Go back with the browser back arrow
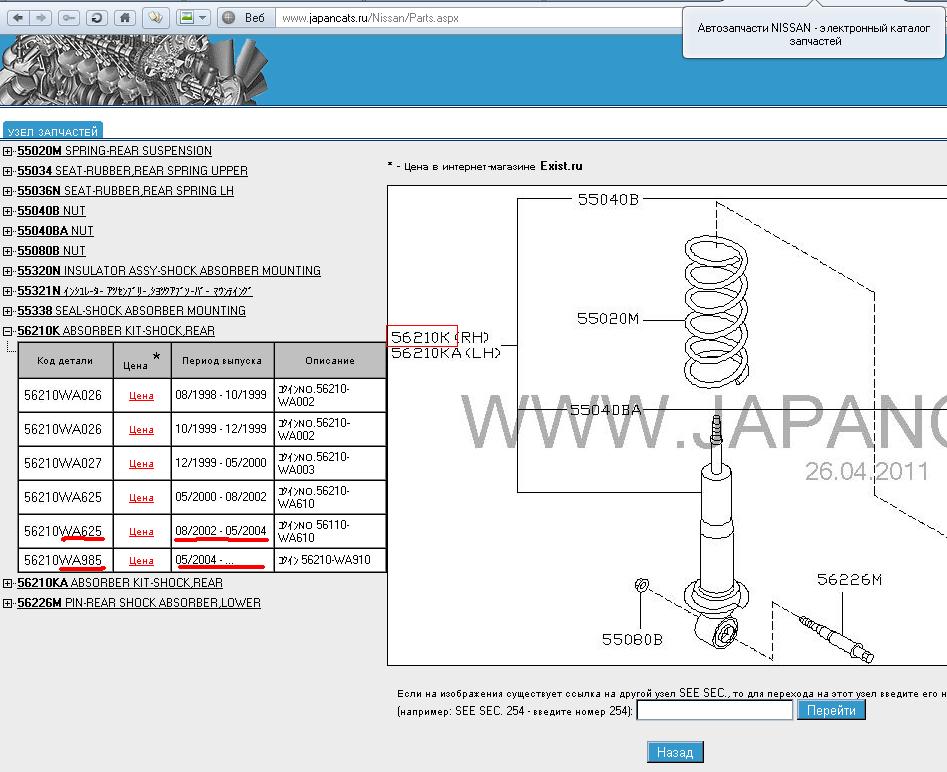This screenshot has width=947, height=772. pyautogui.click(x=18, y=18)
